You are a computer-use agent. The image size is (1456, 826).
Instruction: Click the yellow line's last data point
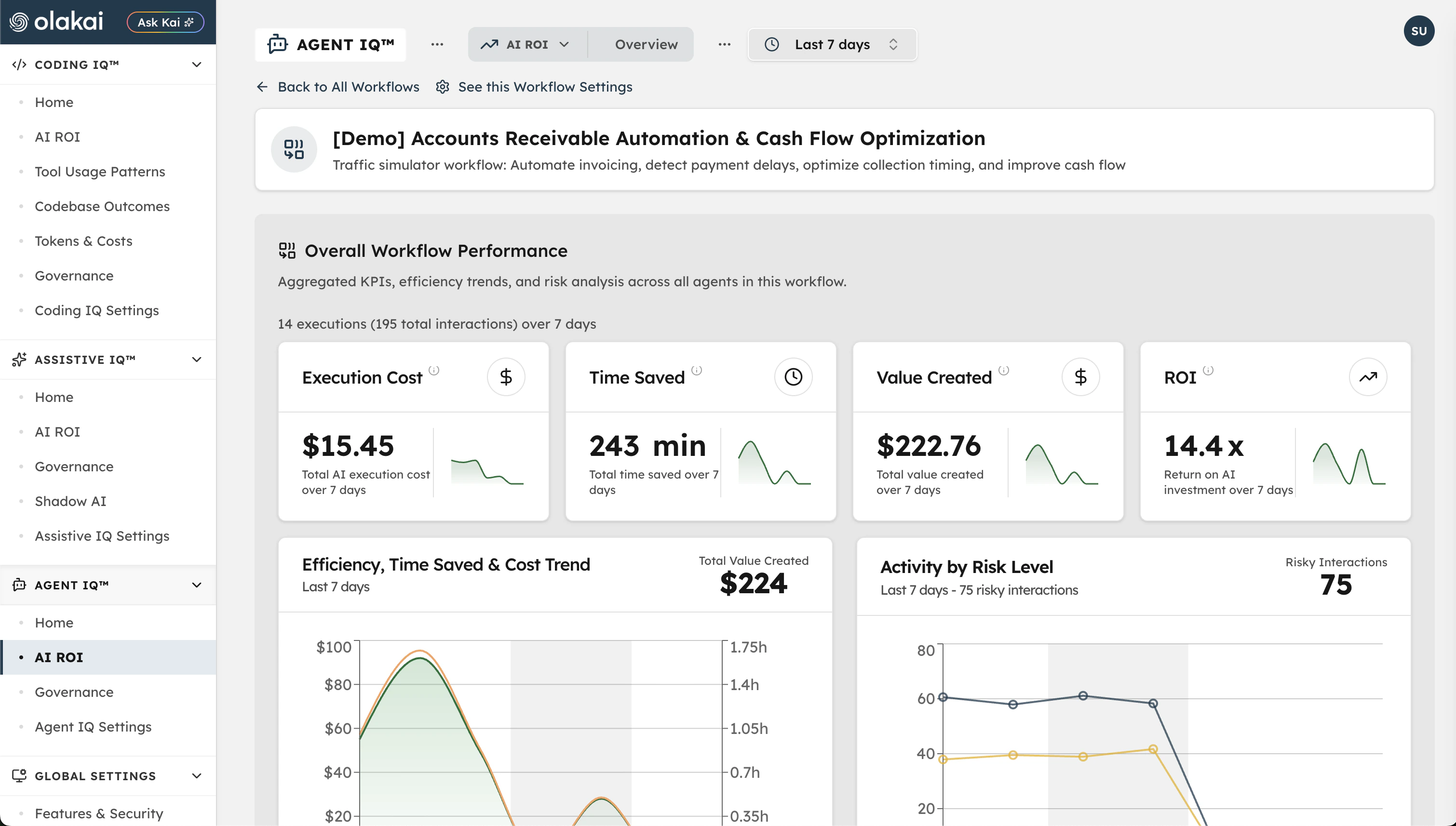(1153, 749)
